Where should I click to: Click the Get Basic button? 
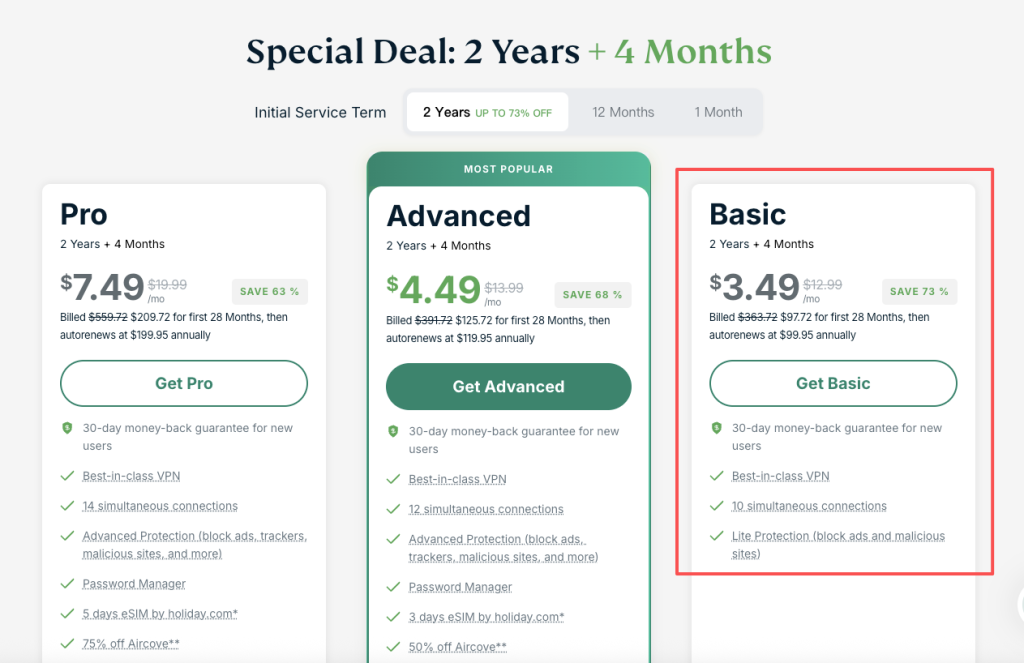pos(833,383)
